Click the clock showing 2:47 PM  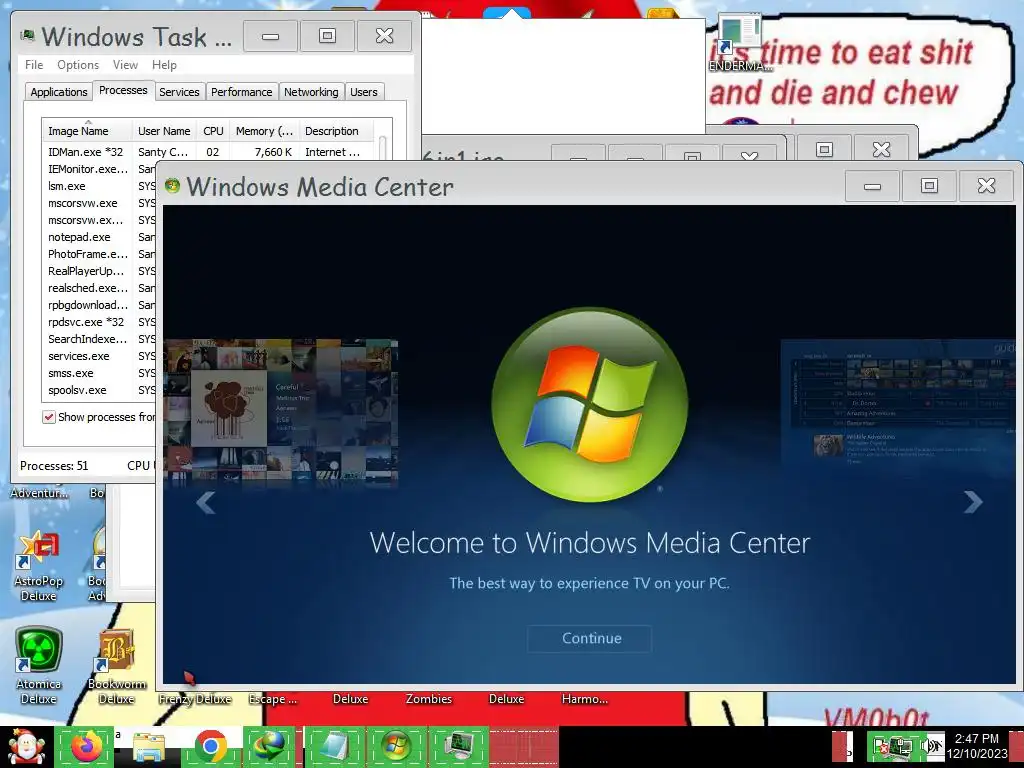tap(976, 746)
